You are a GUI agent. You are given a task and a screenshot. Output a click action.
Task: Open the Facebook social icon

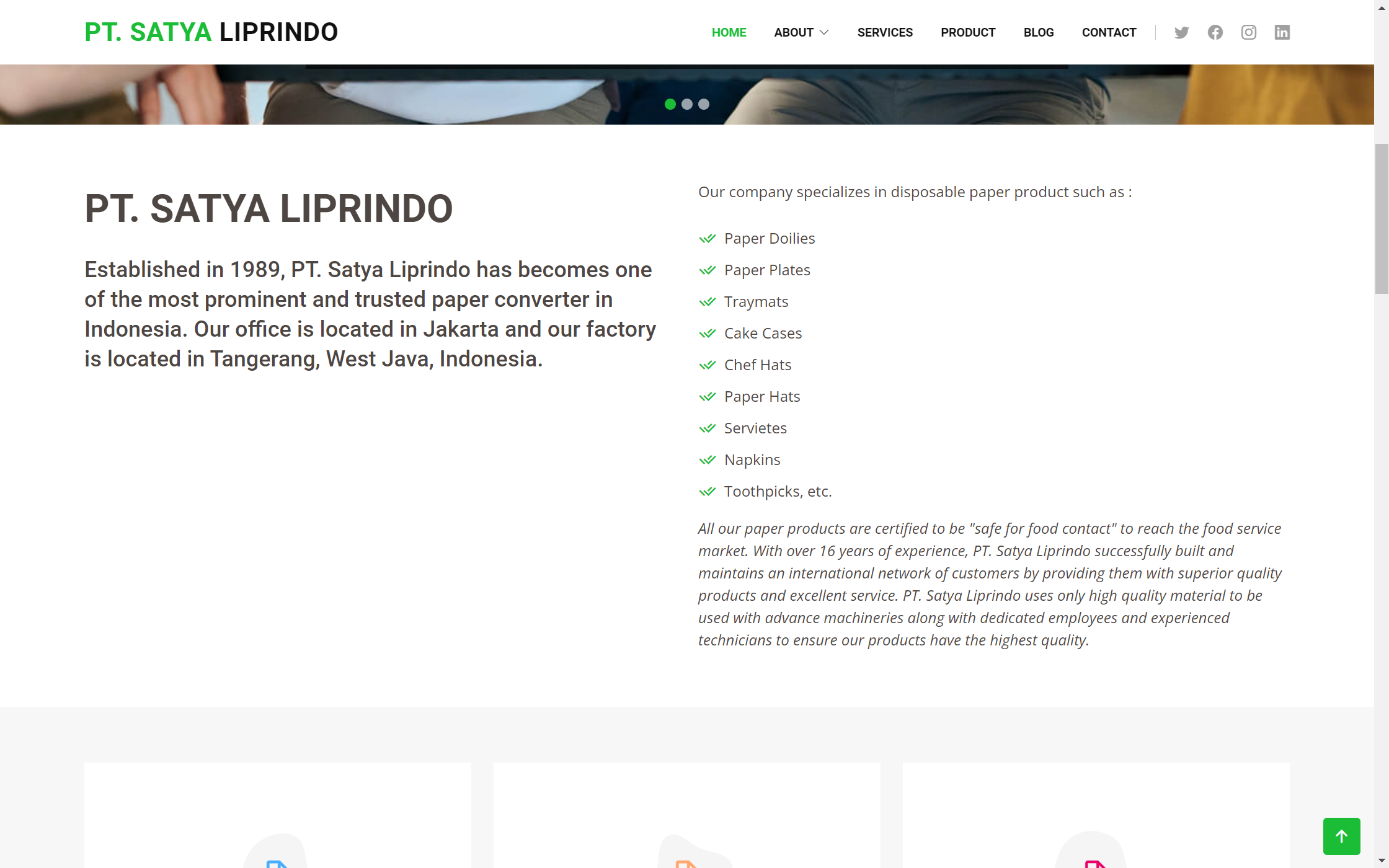1215,32
